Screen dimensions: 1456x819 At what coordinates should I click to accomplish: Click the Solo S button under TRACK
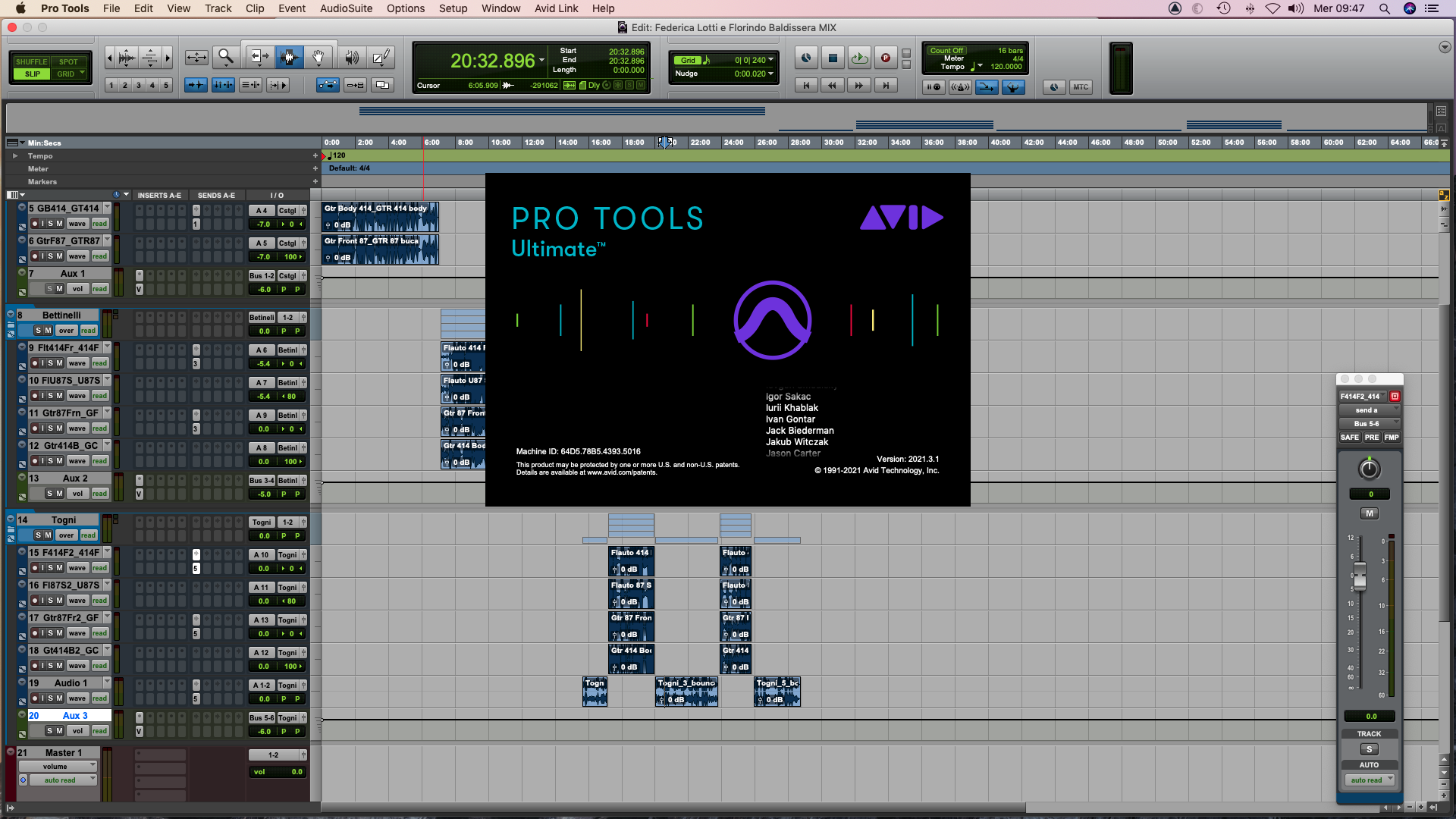tap(1369, 749)
